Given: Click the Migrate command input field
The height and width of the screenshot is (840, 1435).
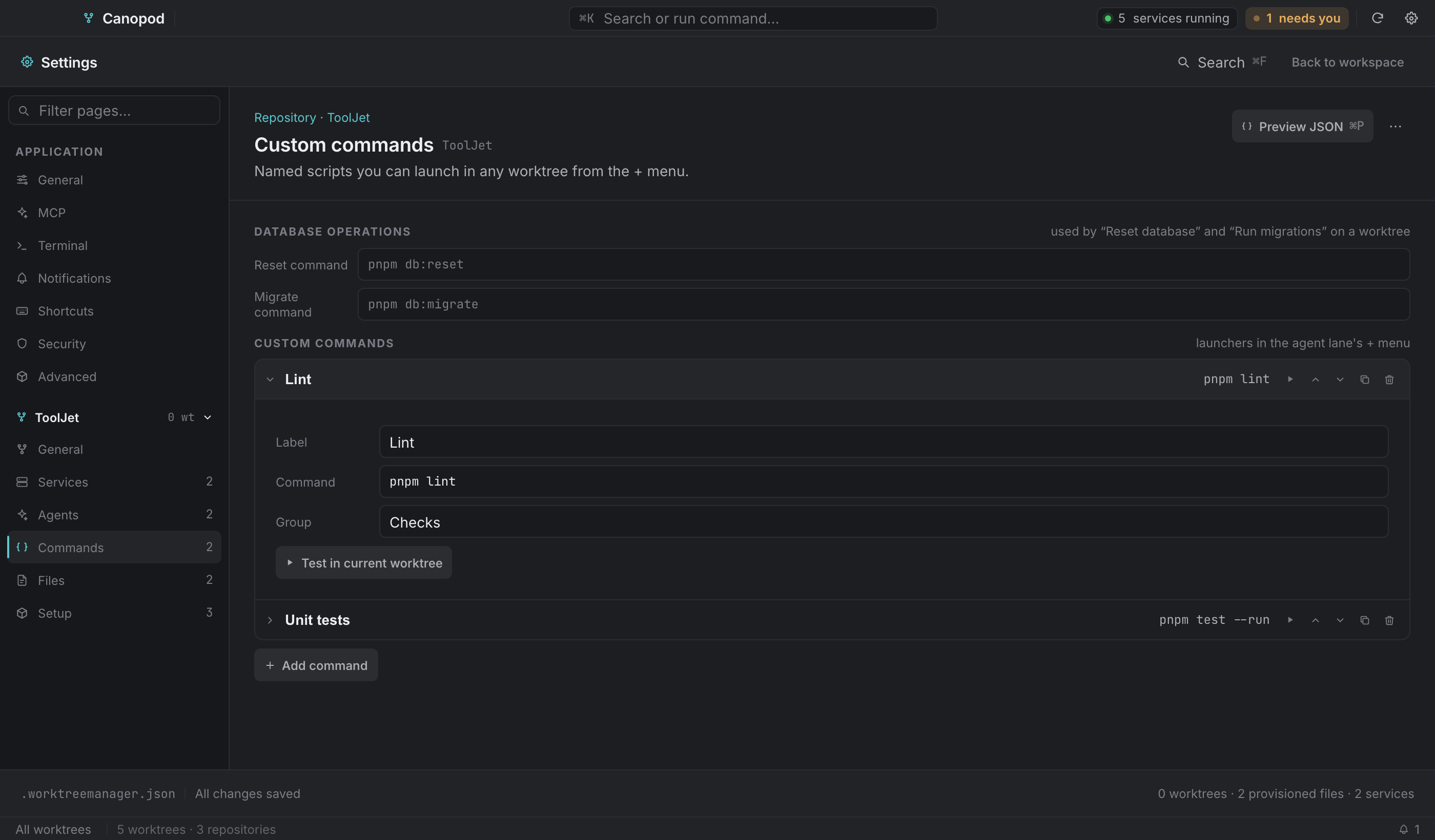Looking at the screenshot, I should point(884,304).
